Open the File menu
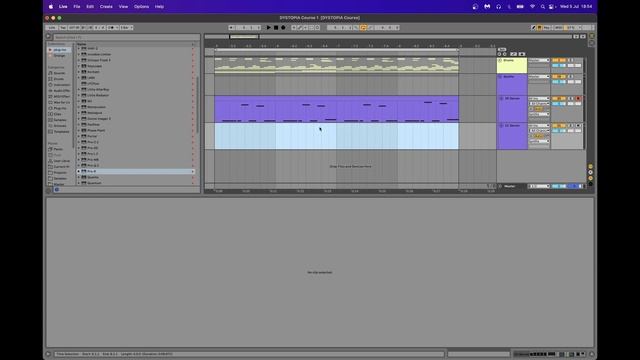The image size is (640, 360). pos(77,7)
